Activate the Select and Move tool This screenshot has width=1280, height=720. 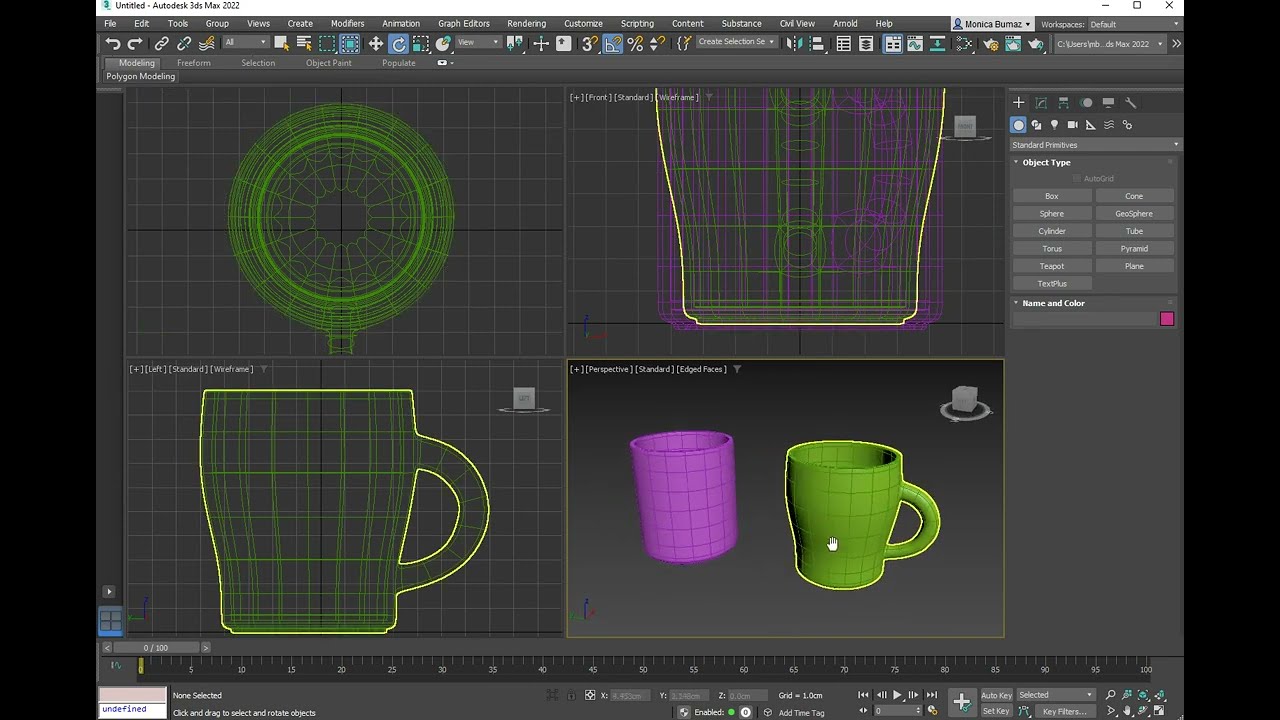coord(376,43)
